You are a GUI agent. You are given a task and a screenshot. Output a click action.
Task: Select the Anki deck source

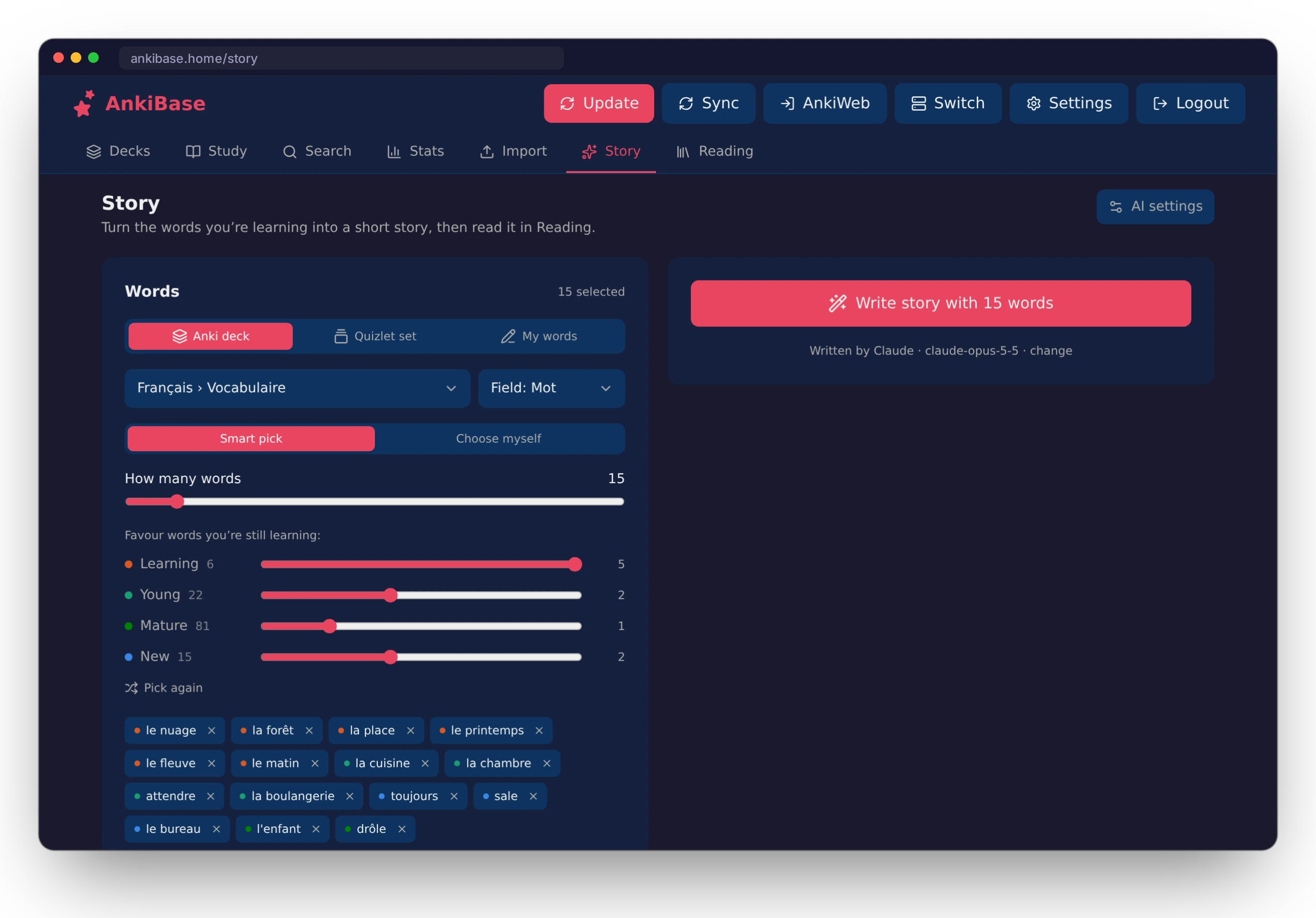[210, 336]
